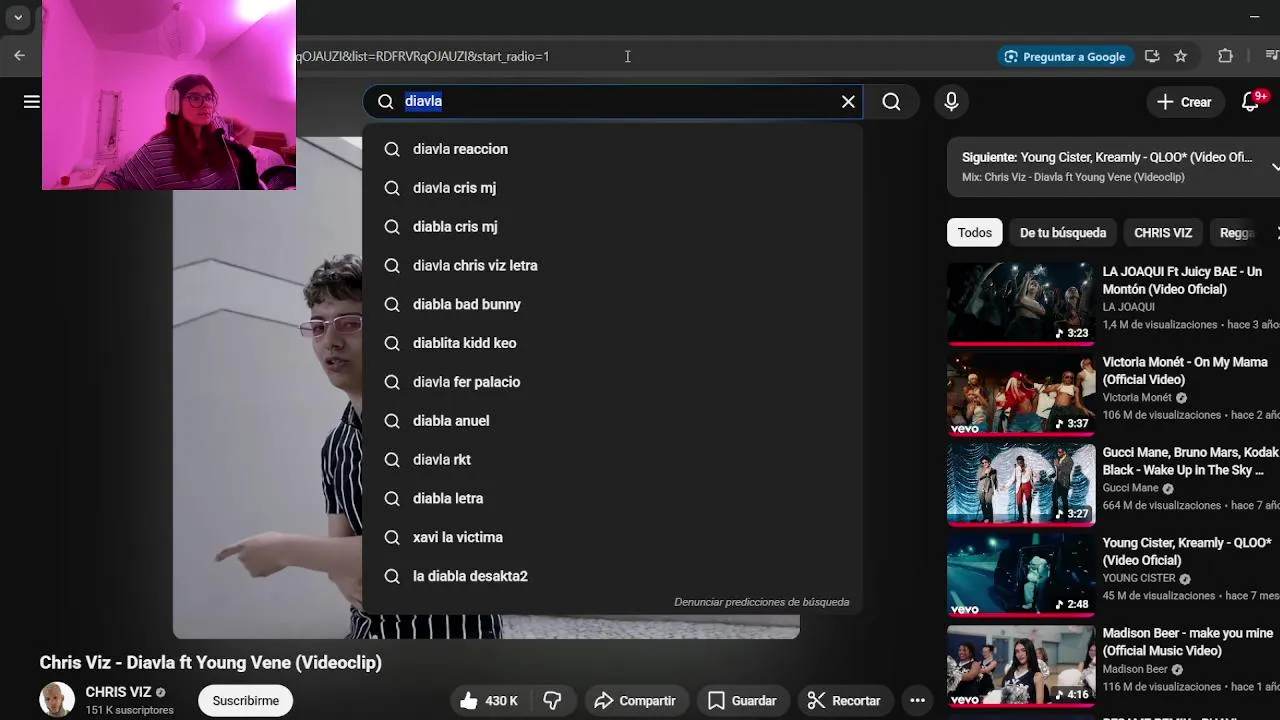Click the browser address bar URL
The width and height of the screenshot is (1280, 720).
coord(422,57)
